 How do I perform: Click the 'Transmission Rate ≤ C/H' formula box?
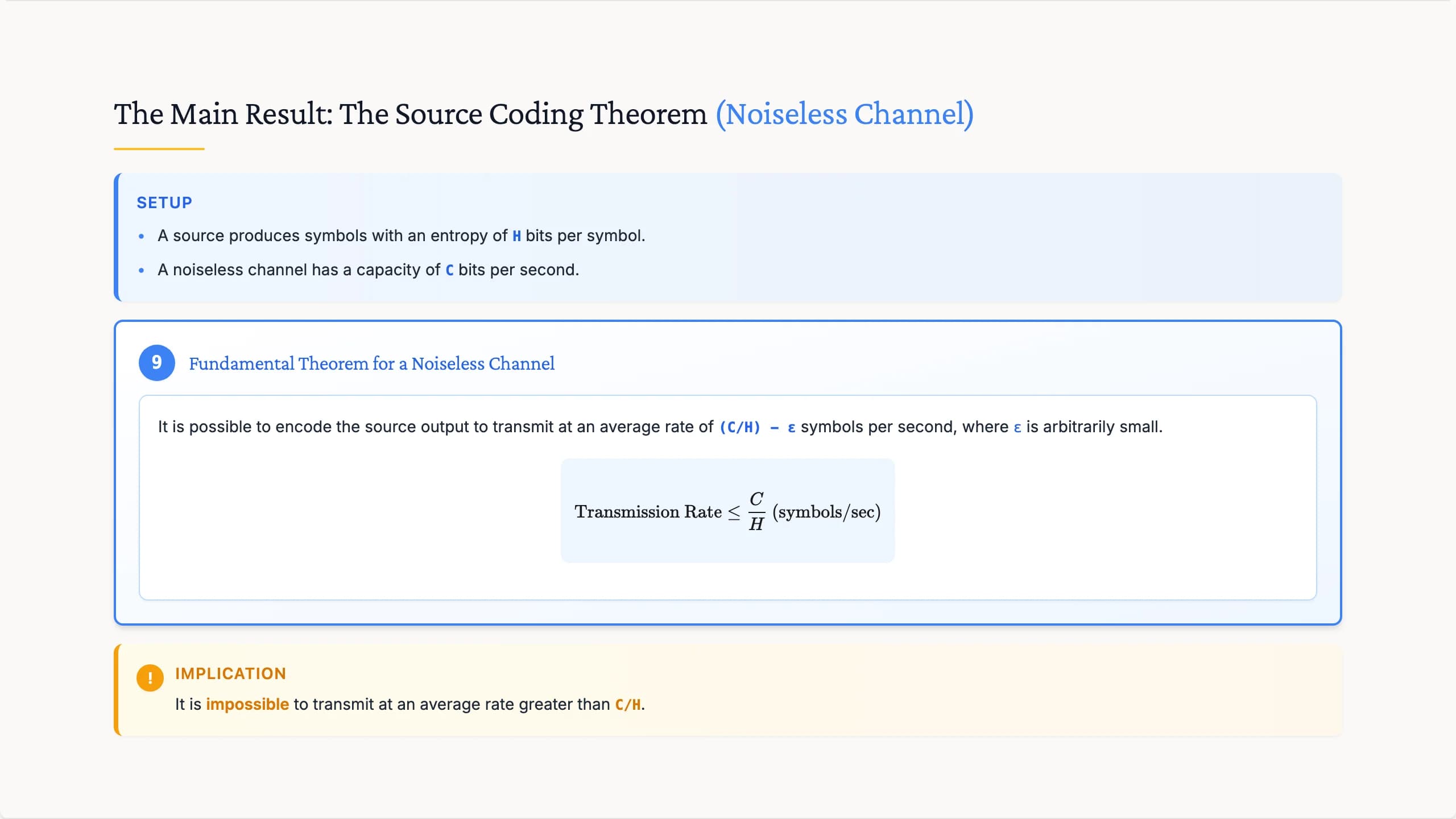point(727,511)
